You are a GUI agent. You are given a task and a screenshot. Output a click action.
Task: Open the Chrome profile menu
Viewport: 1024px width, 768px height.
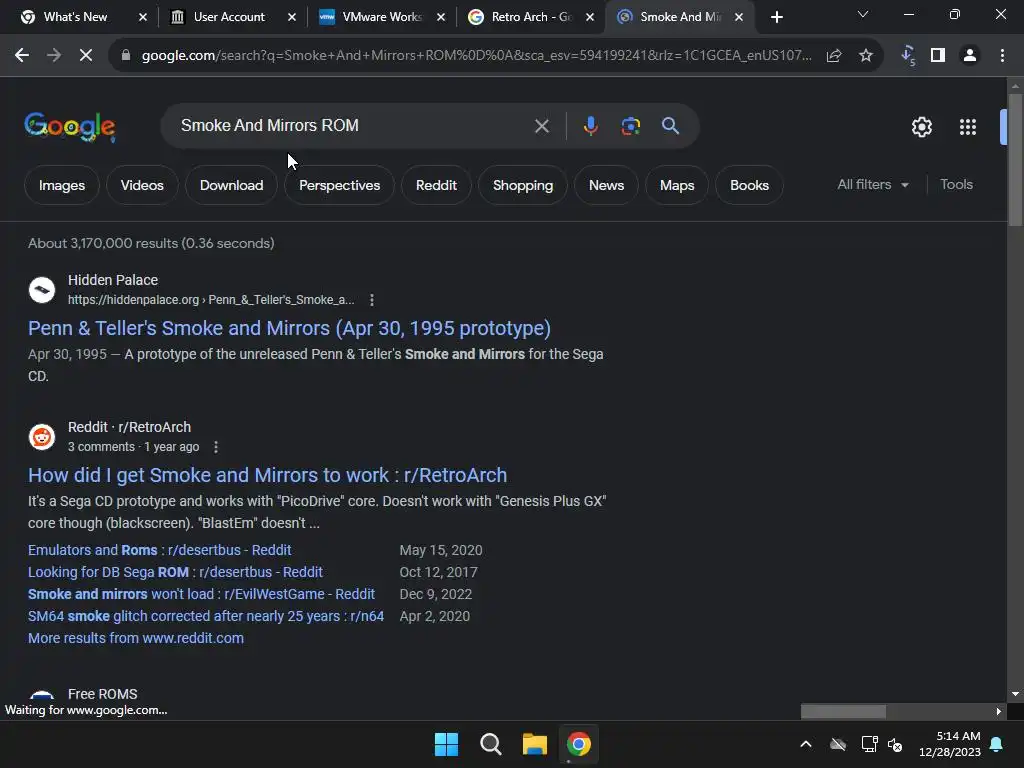pos(970,56)
